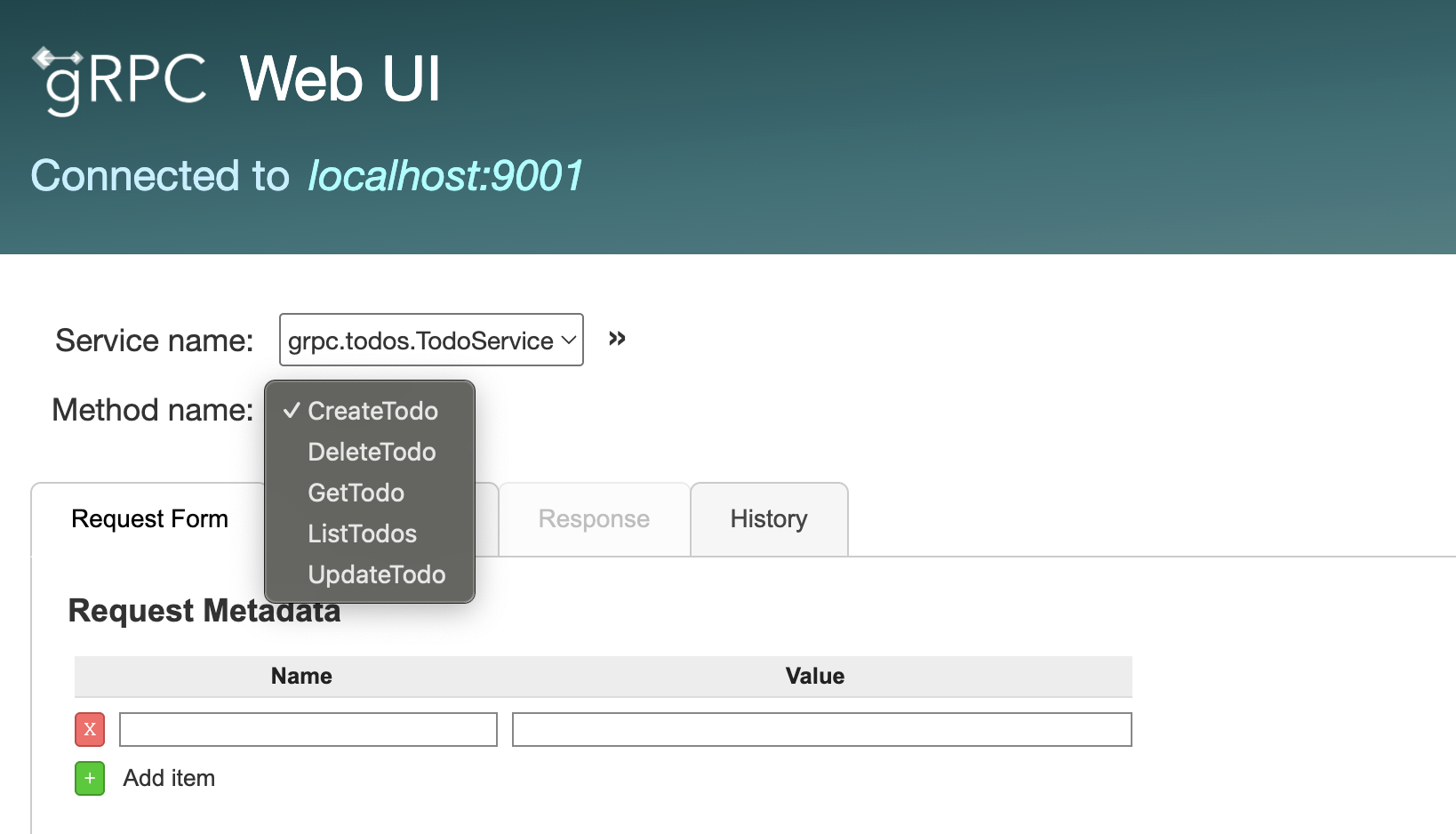Viewport: 1456px width, 834px height.
Task: Click inside the metadata Value field
Action: pyautogui.click(x=821, y=729)
